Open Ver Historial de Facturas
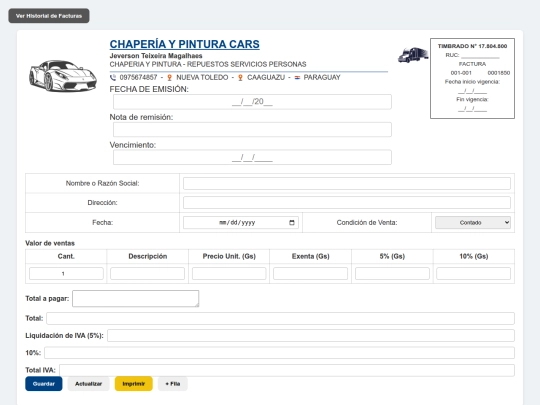This screenshot has height=405, width=540. point(49,16)
